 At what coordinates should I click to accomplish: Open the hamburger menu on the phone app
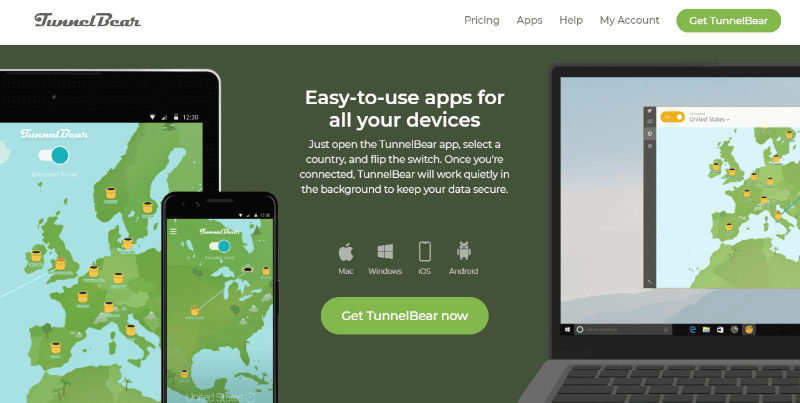click(173, 232)
